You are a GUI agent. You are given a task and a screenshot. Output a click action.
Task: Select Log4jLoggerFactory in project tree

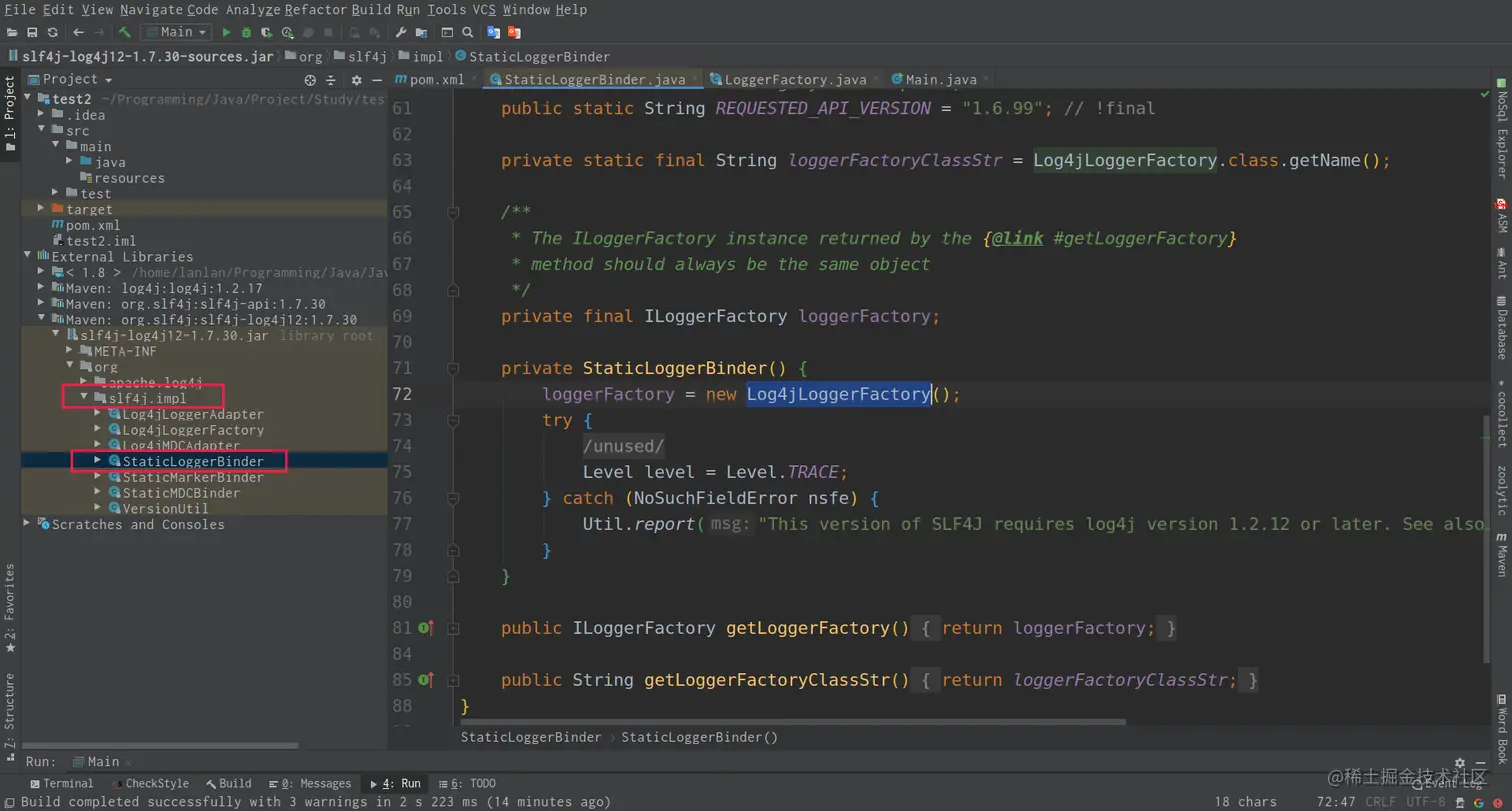tap(193, 430)
